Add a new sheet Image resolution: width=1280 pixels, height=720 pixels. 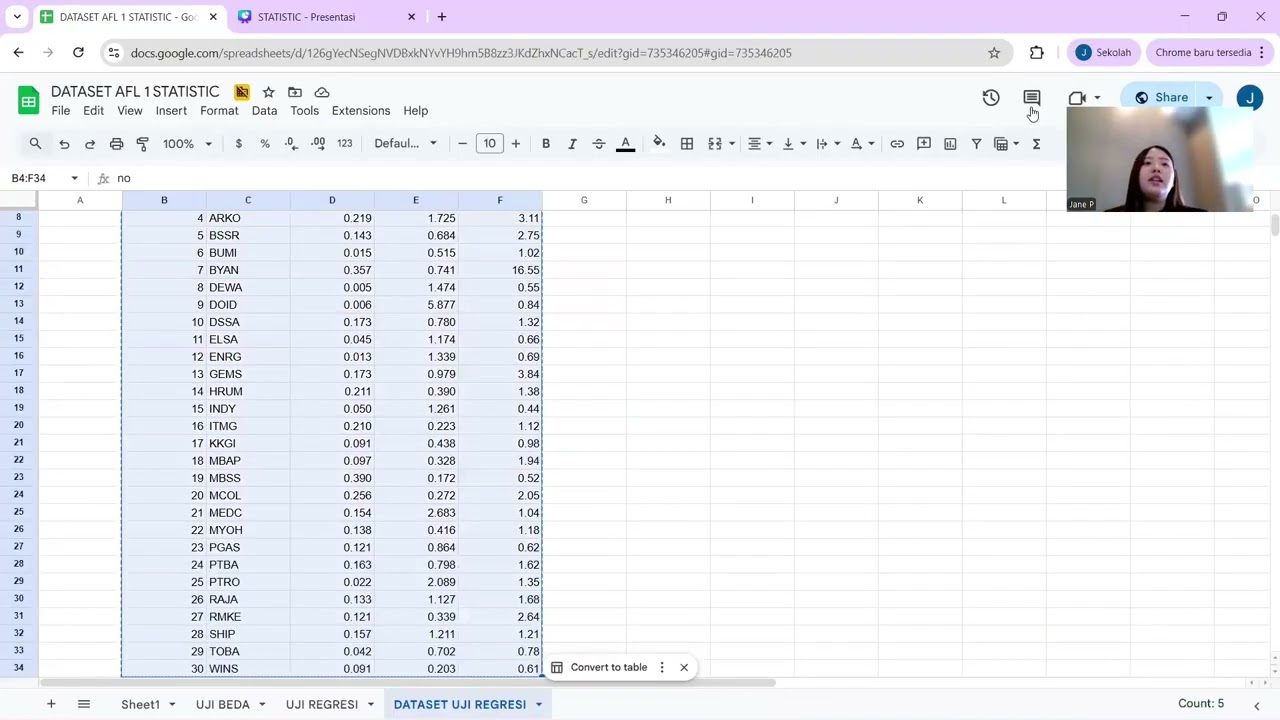(x=51, y=705)
